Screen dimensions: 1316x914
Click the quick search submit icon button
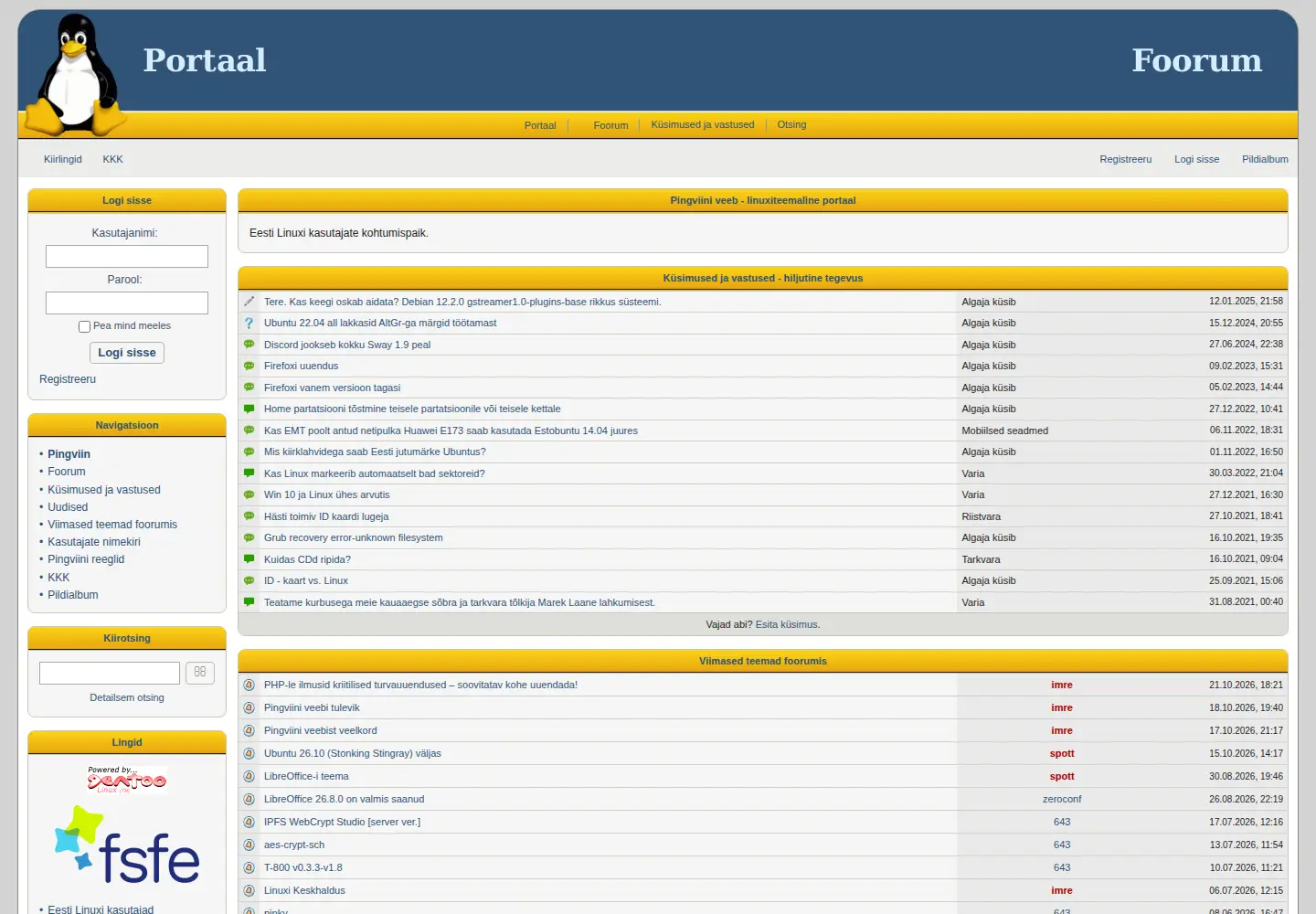pos(200,673)
